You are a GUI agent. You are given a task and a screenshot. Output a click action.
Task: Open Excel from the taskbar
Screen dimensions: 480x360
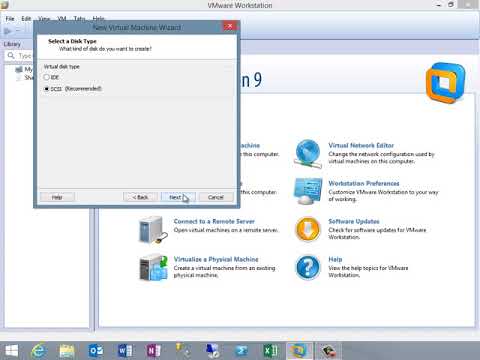coord(270,351)
